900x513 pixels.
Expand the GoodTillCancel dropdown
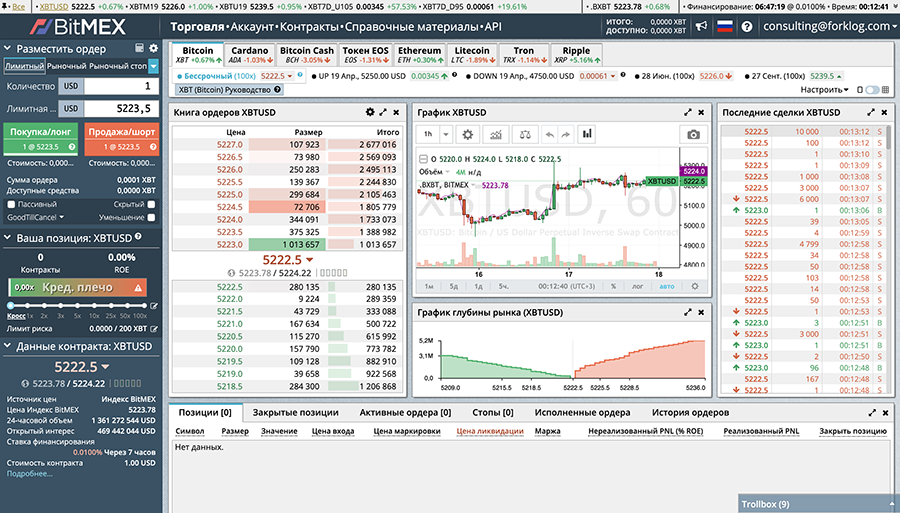33,217
